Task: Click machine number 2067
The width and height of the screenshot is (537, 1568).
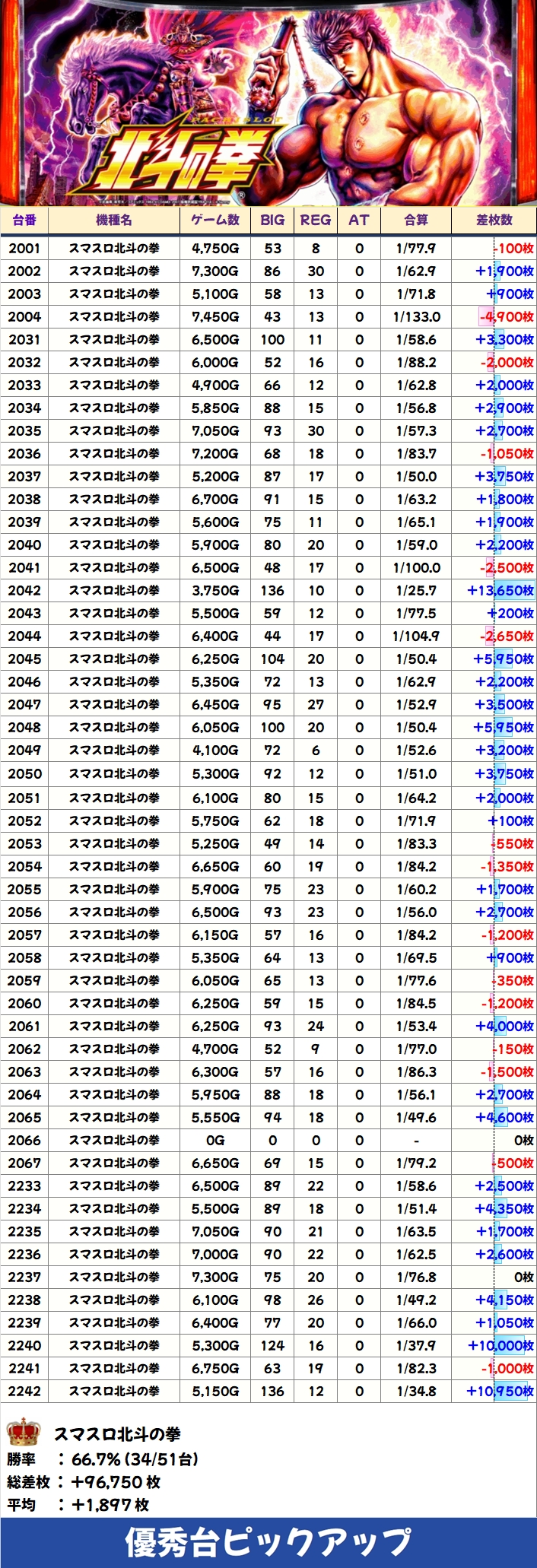Action: (24, 1163)
